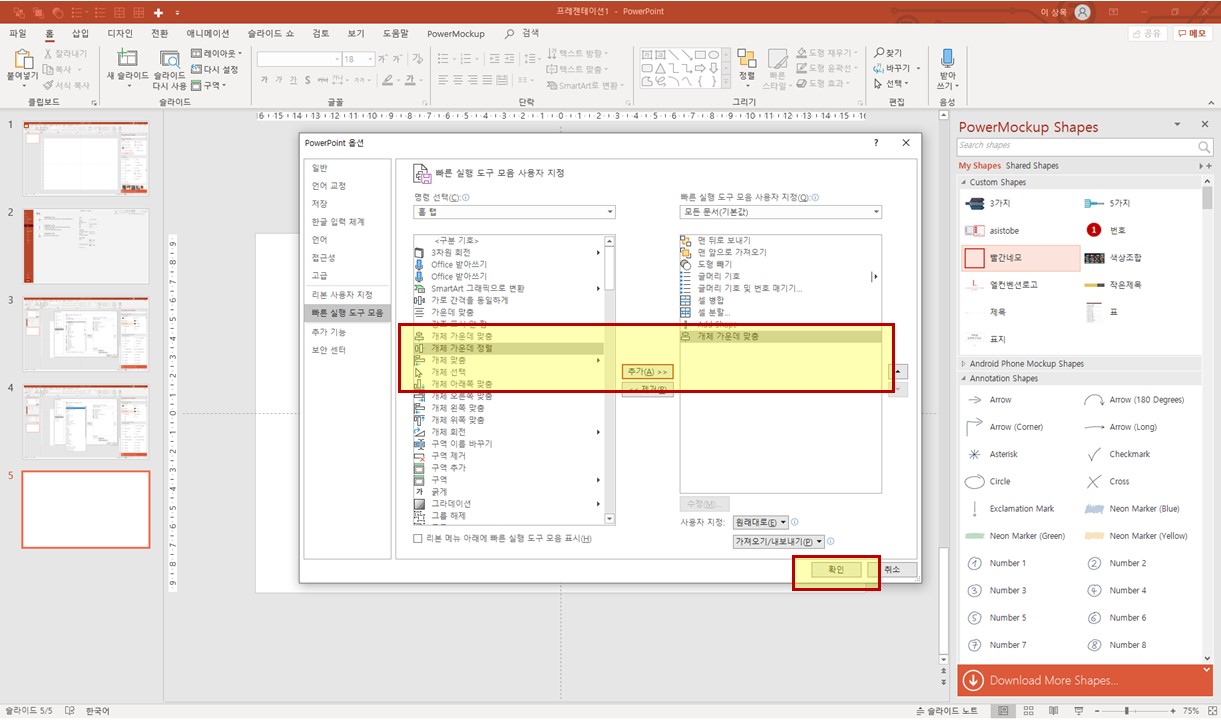Viewport: 1221px width, 720px height.
Task: Click the 새 슬라이드 ribbon icon
Action: point(127,59)
